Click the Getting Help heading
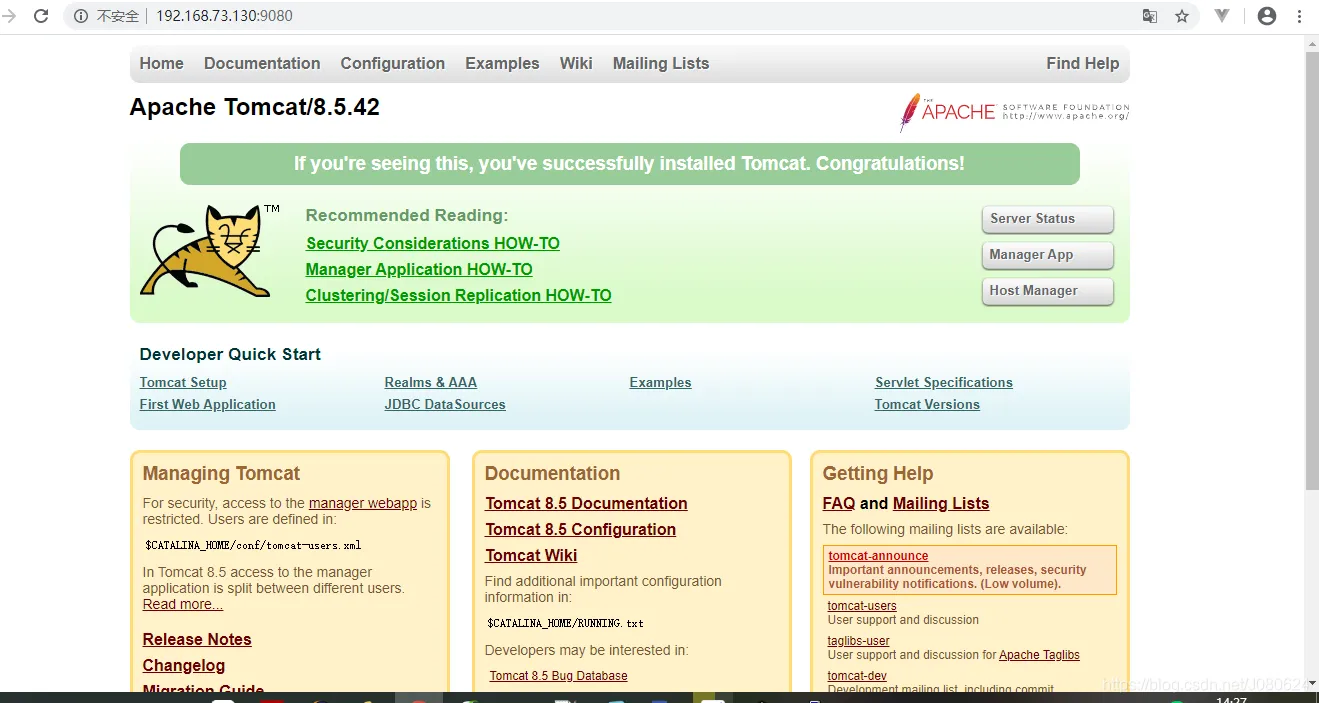 click(878, 473)
